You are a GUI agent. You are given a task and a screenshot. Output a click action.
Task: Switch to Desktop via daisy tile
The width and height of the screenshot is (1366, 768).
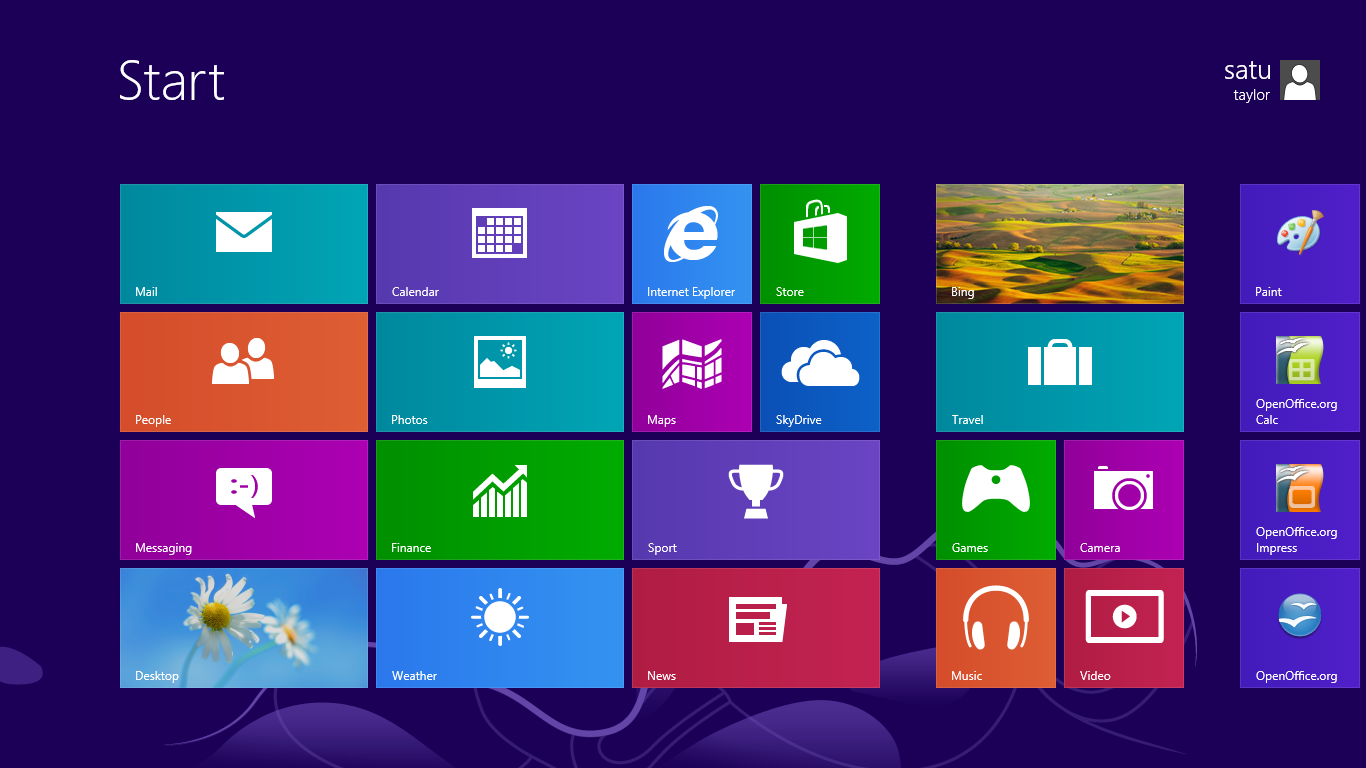point(244,628)
